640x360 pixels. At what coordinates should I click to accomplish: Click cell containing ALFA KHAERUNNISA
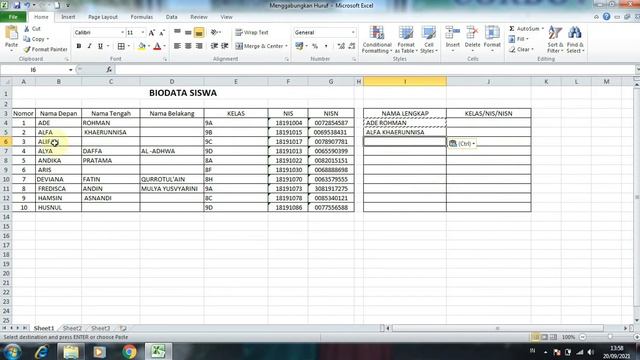click(405, 132)
